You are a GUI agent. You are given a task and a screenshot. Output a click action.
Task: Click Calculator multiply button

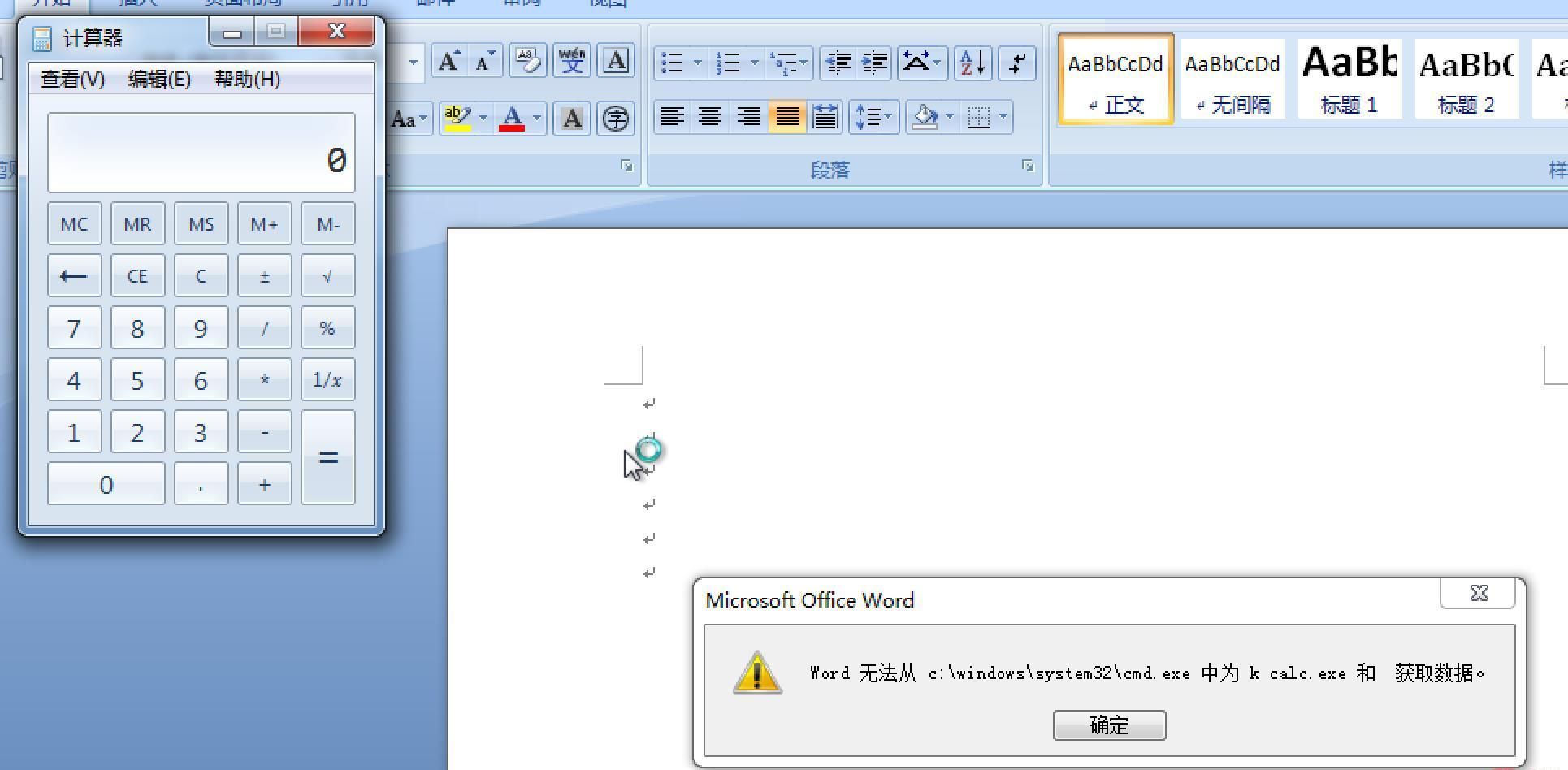tap(264, 380)
